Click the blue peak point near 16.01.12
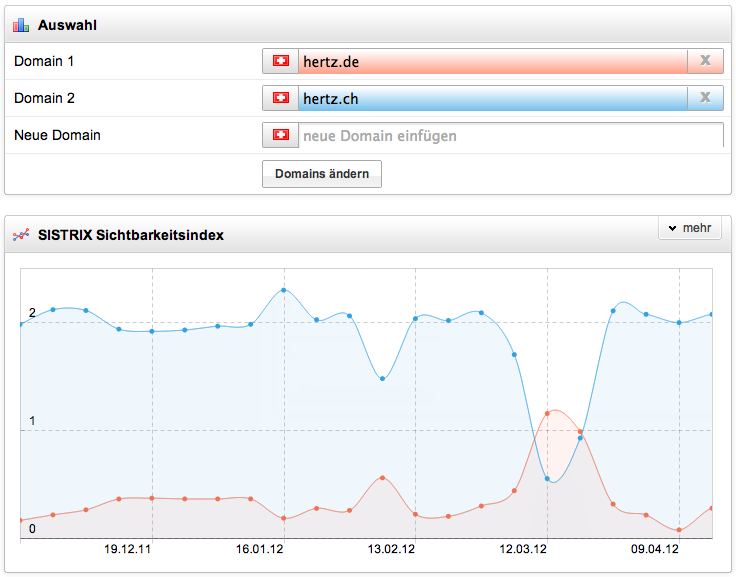Screen dimensions: 736x577 pos(284,290)
